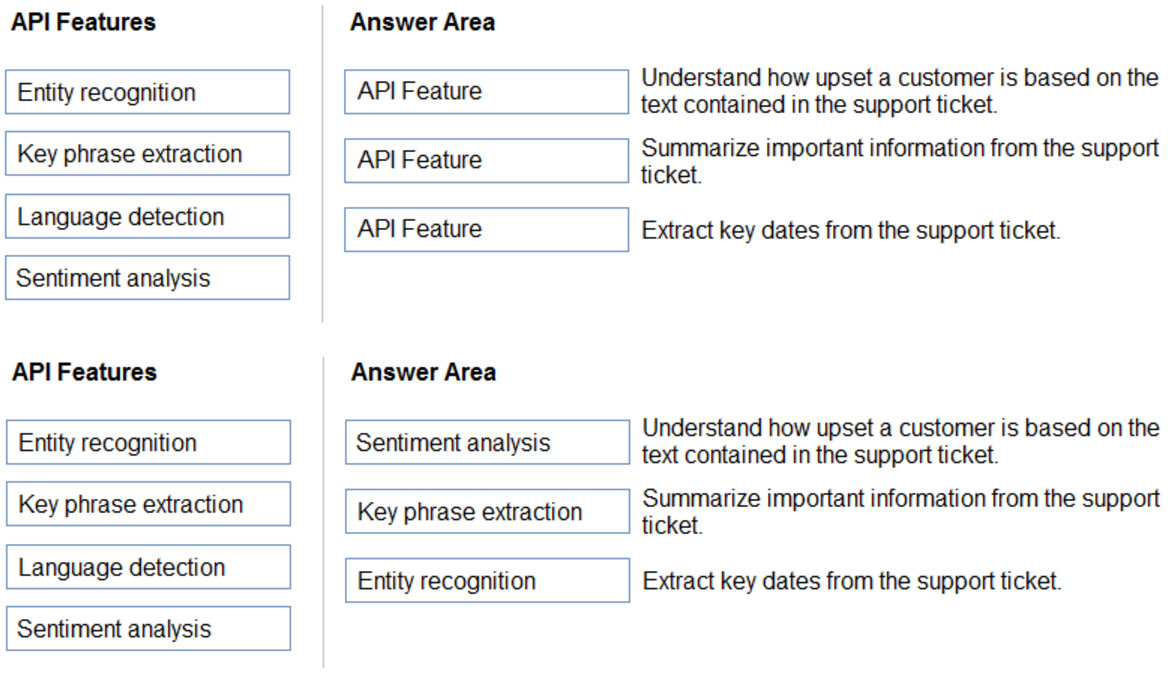Click the first "API Features" heading
The width and height of the screenshot is (1173, 680).
[x=83, y=22]
